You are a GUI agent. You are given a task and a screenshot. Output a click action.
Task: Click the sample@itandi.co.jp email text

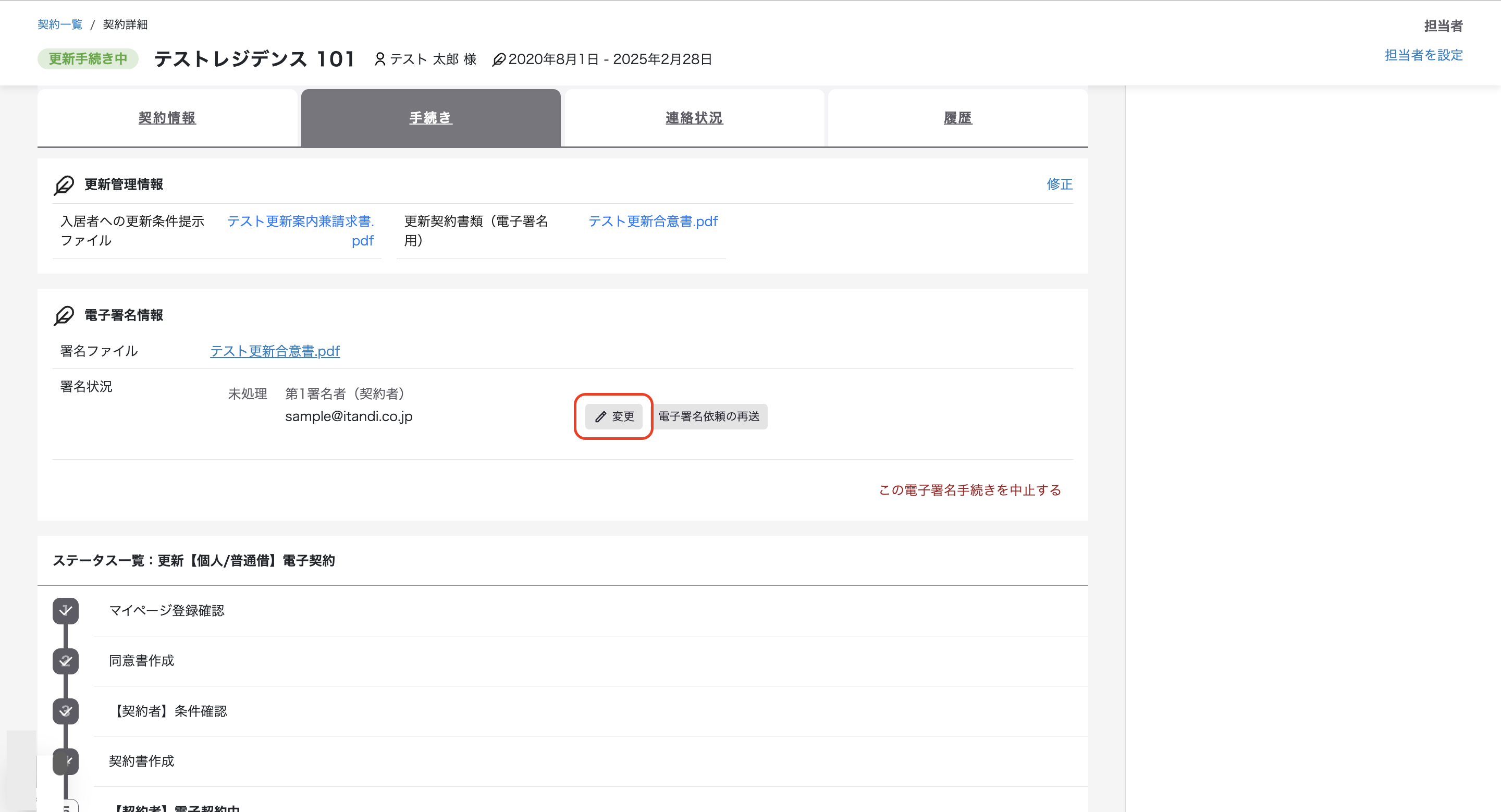pyautogui.click(x=349, y=416)
